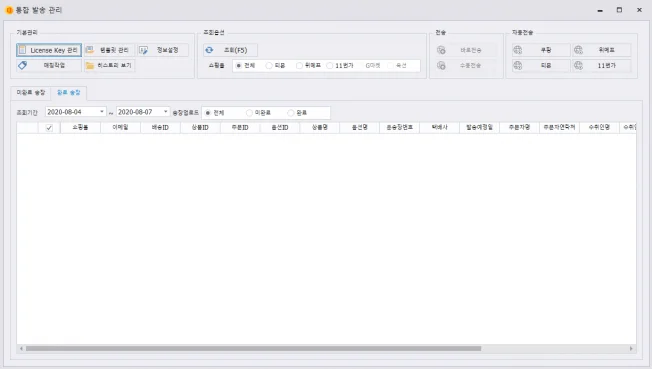
Task: Sort by the 옵션명 column header
Action: click(360, 128)
